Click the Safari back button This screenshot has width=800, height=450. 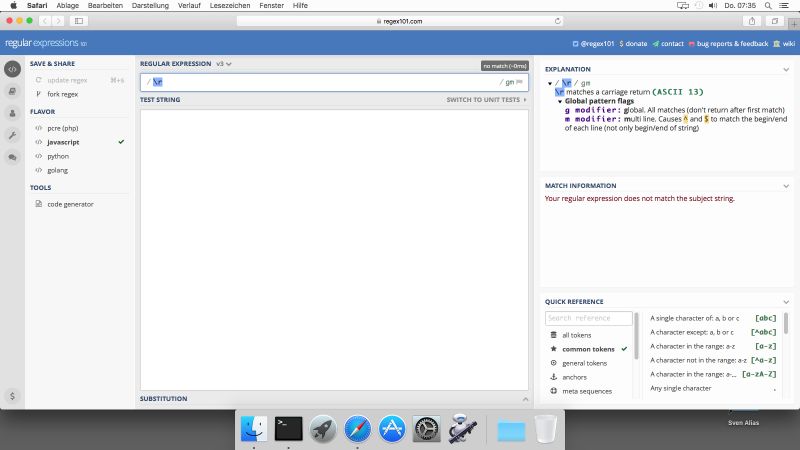coord(45,21)
